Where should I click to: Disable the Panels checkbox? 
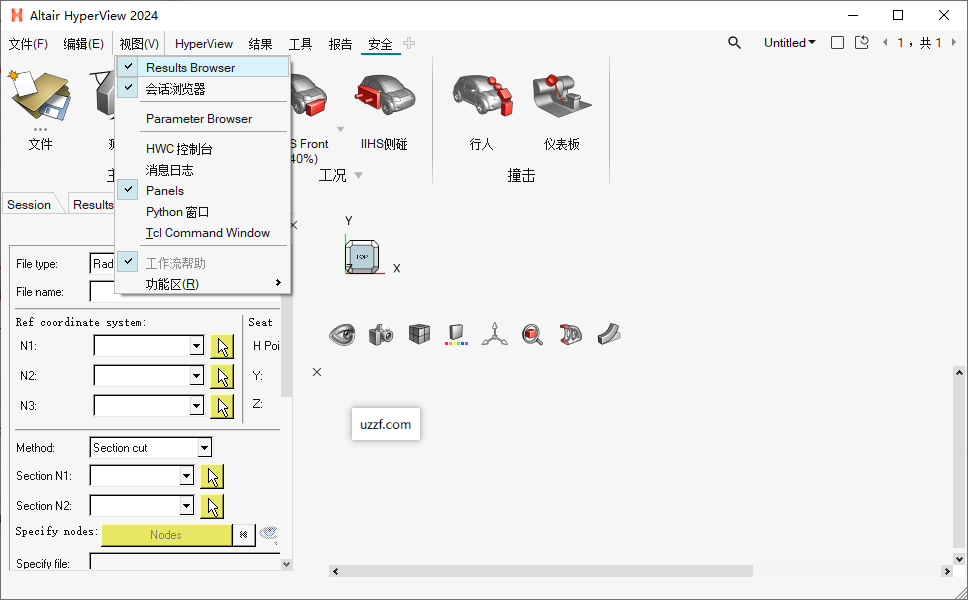point(128,190)
